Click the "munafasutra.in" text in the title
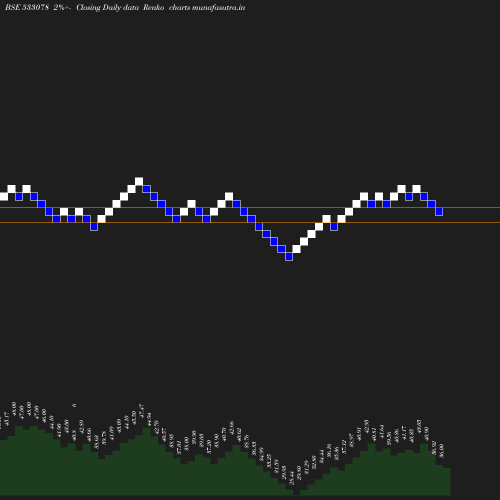Viewport: 500px width, 500px height. [219, 8]
